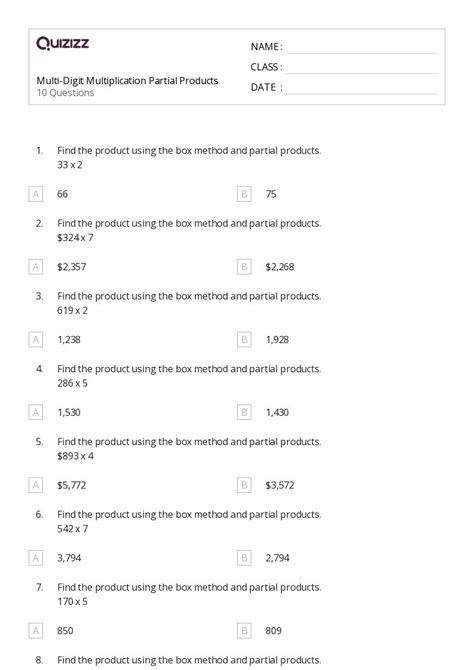474x670 pixels.
Task: Pick box B next to 809
Action: click(244, 631)
